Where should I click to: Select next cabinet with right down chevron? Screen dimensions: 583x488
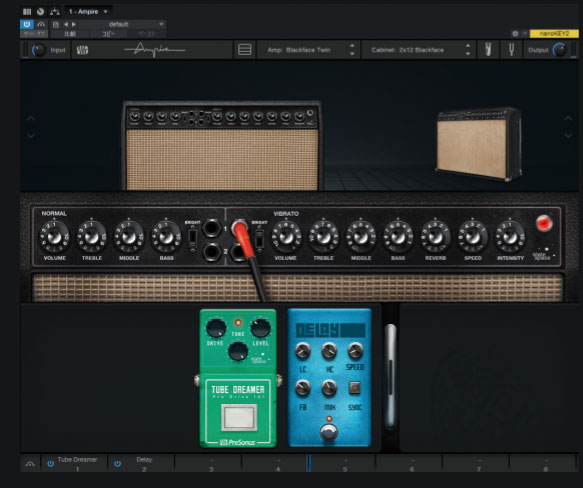coord(568,135)
